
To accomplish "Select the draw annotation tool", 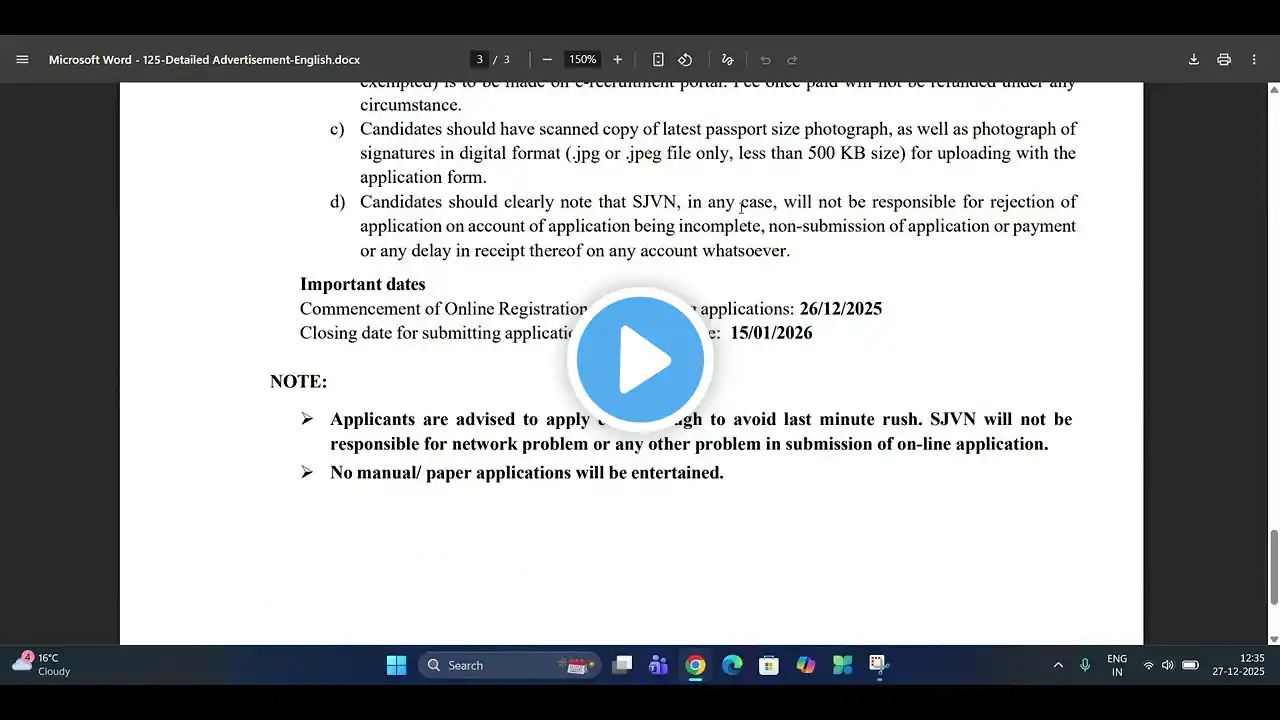I will point(727,60).
